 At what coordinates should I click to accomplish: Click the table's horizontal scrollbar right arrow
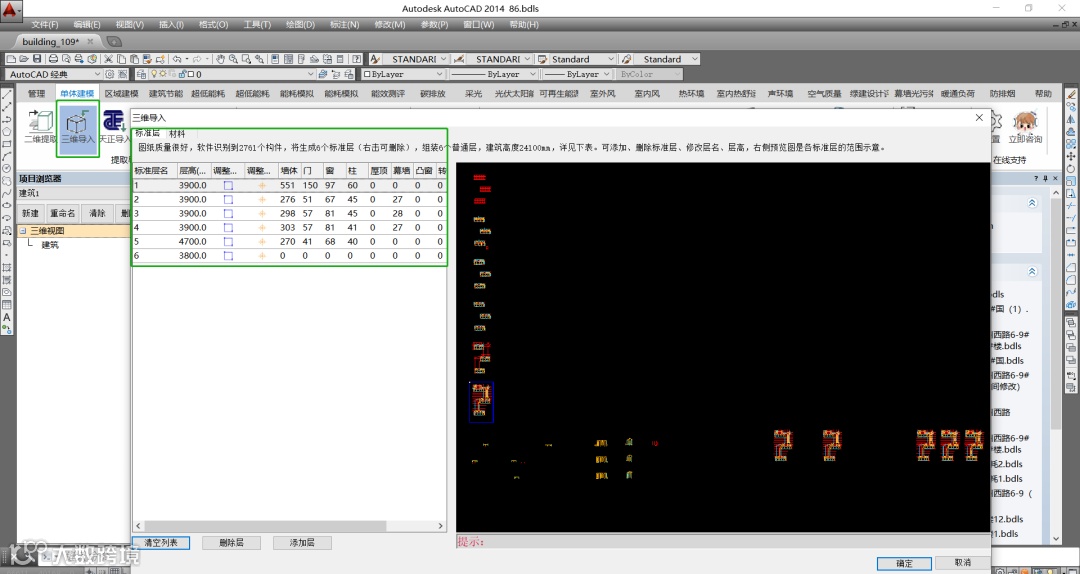442,526
